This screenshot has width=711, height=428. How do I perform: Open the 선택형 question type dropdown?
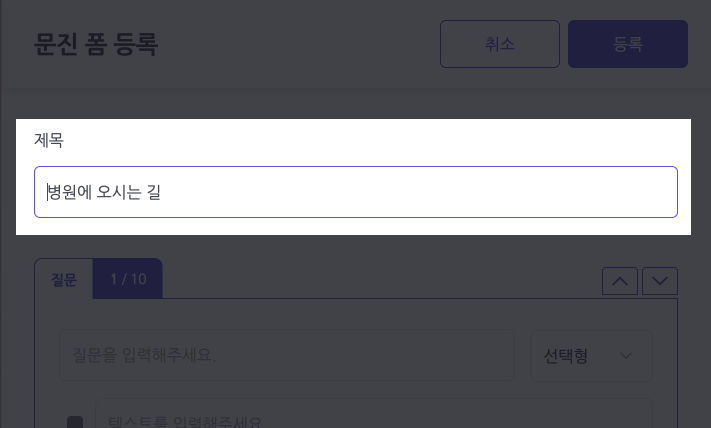click(591, 356)
